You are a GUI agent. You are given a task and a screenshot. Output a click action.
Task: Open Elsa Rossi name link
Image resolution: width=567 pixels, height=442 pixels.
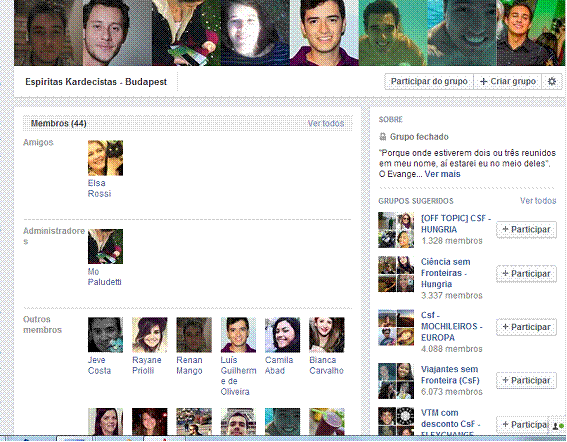(x=99, y=188)
